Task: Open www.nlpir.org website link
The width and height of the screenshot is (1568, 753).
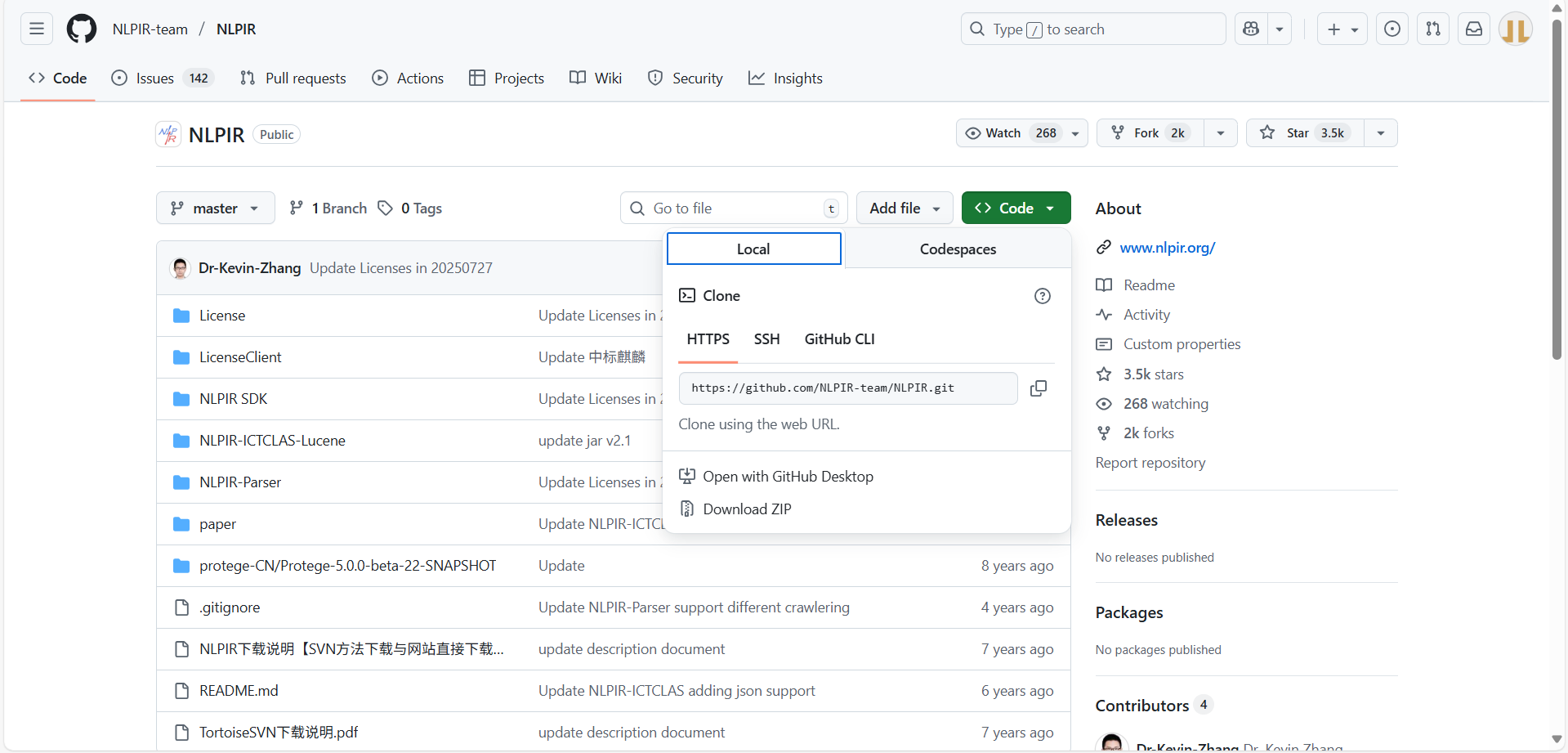Action: [x=1167, y=248]
